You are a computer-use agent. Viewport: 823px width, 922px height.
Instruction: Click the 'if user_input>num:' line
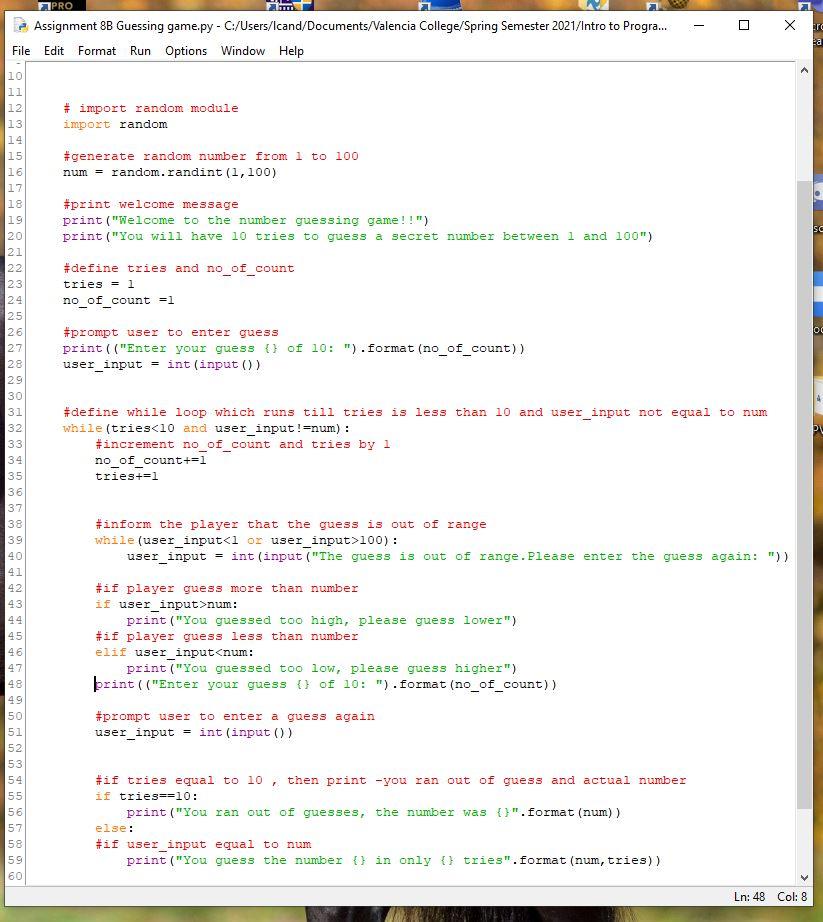pyautogui.click(x=166, y=604)
